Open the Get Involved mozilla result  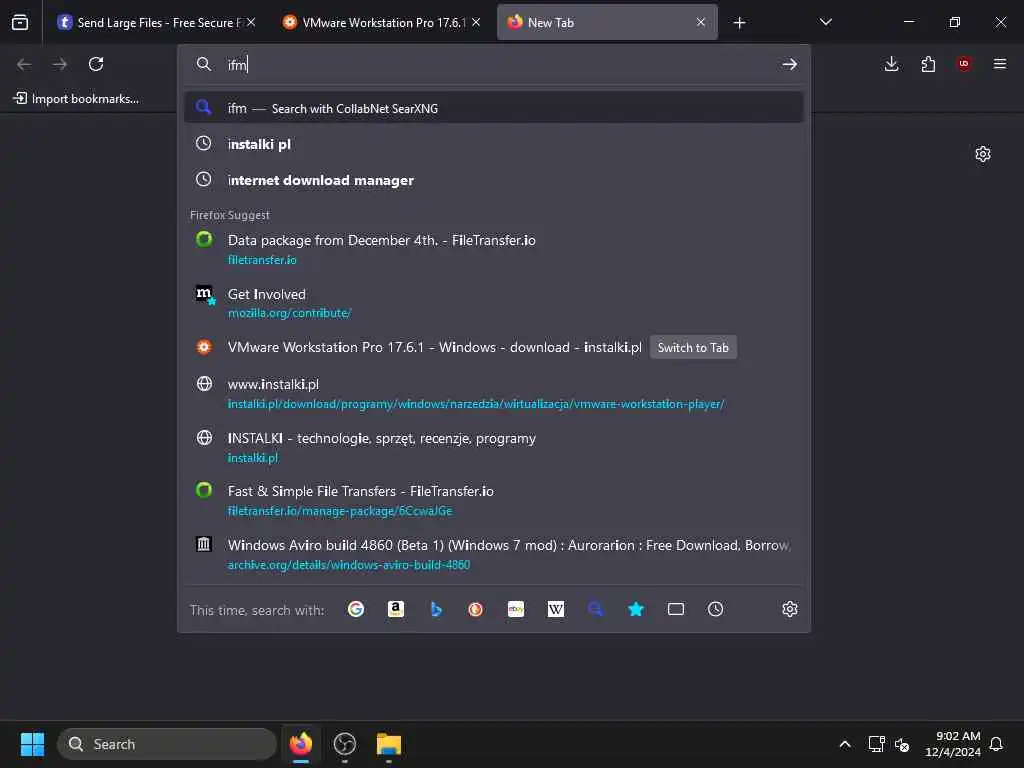click(x=494, y=303)
